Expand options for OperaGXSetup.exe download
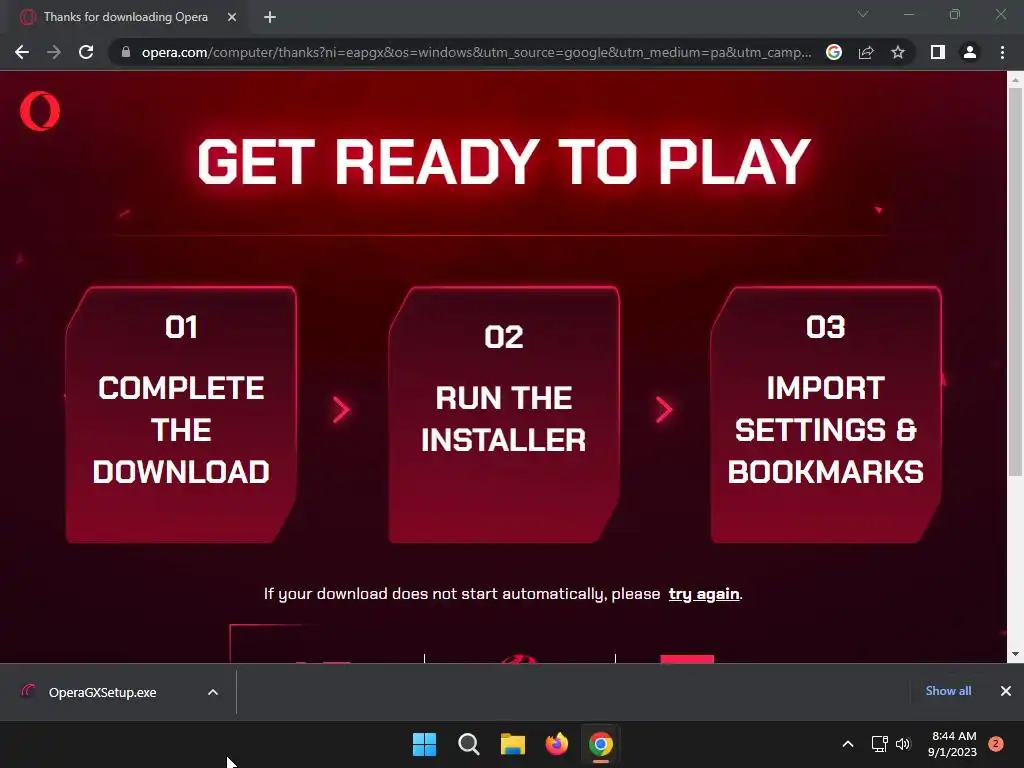This screenshot has width=1024, height=768. coord(213,692)
